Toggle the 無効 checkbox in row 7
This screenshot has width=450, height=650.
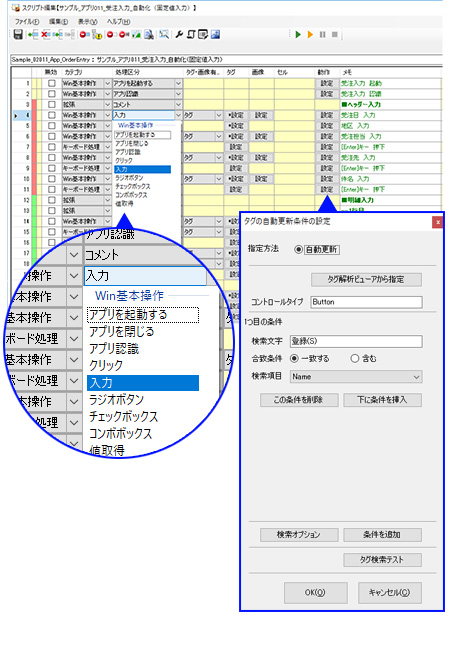coord(51,147)
